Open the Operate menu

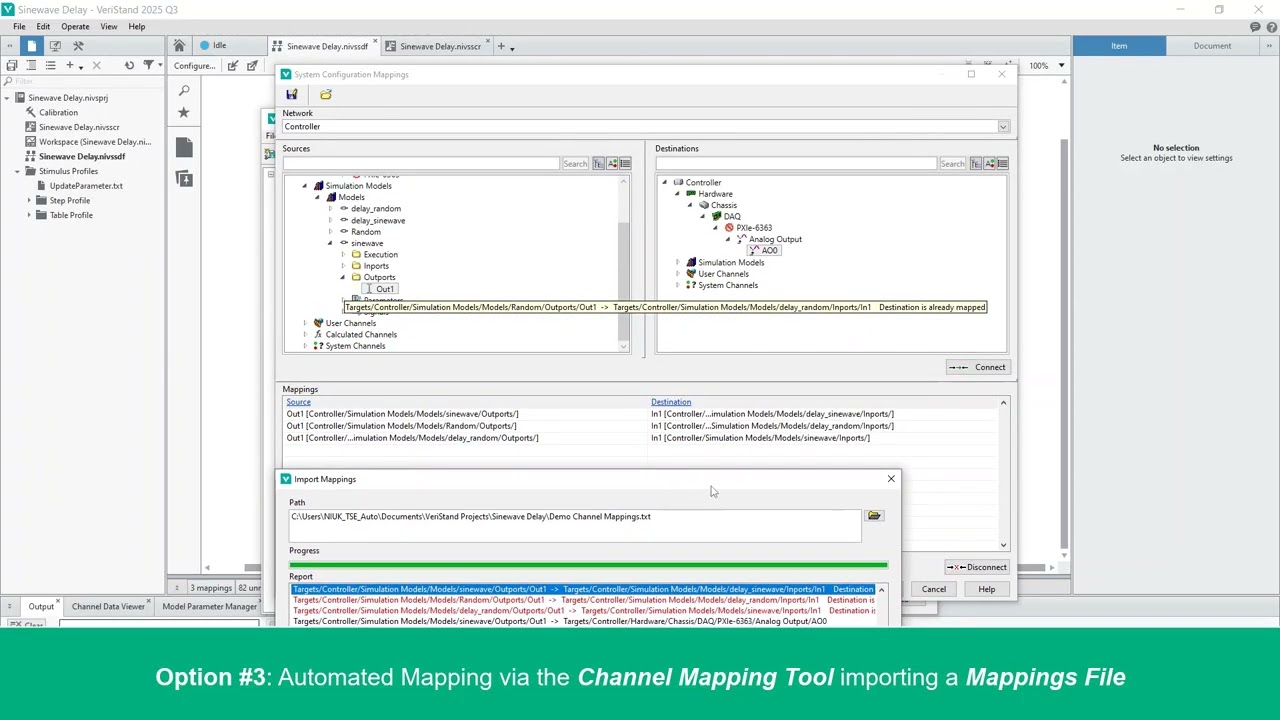[75, 27]
